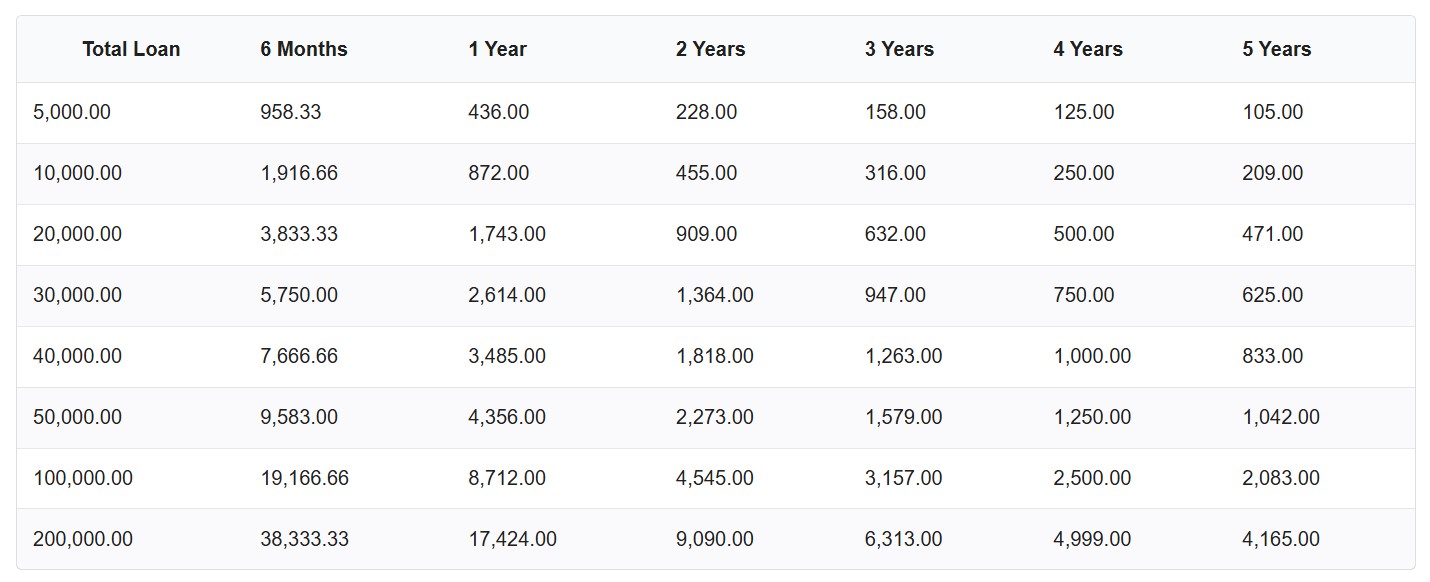Select the 19,166.66 six-month payment cell

(x=305, y=478)
